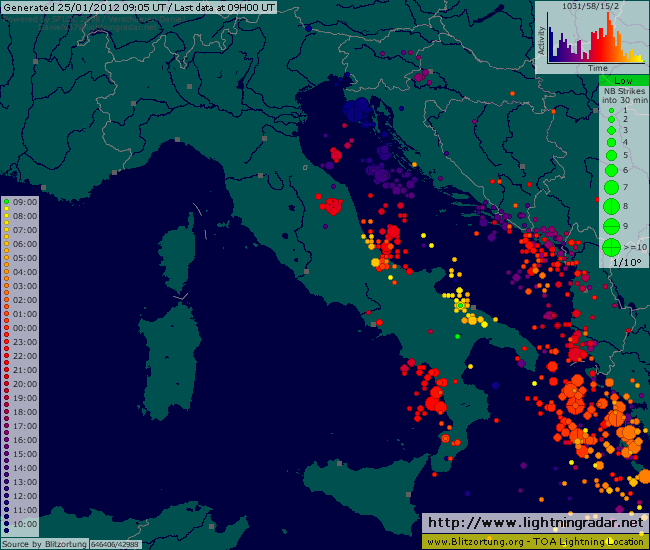Viewport: 650px width, 550px height.
Task: Select the 7-strike legend circle
Action: point(611,187)
